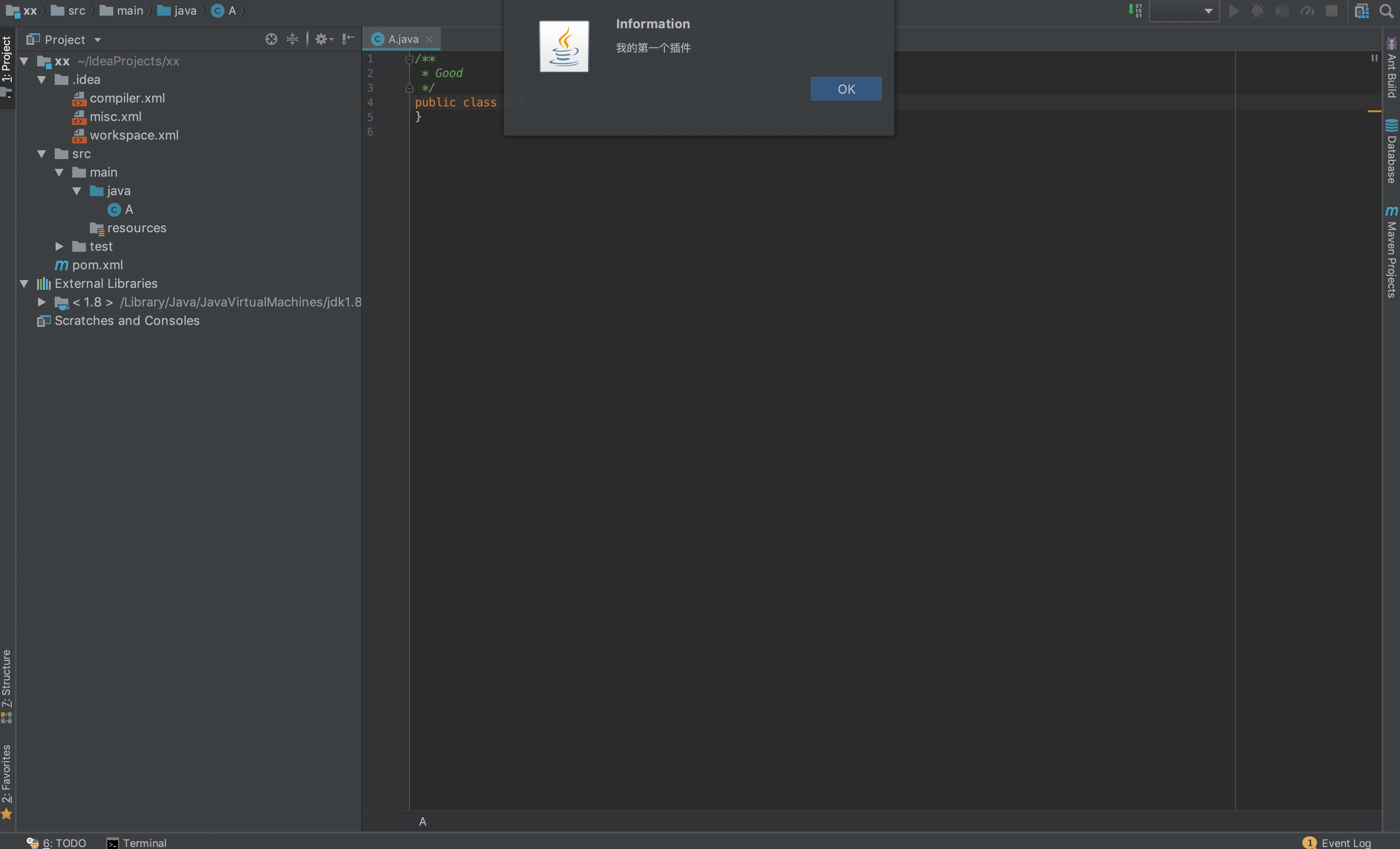Viewport: 1400px width, 849px height.
Task: Click the Scratches and Consoles icon
Action: 44,321
